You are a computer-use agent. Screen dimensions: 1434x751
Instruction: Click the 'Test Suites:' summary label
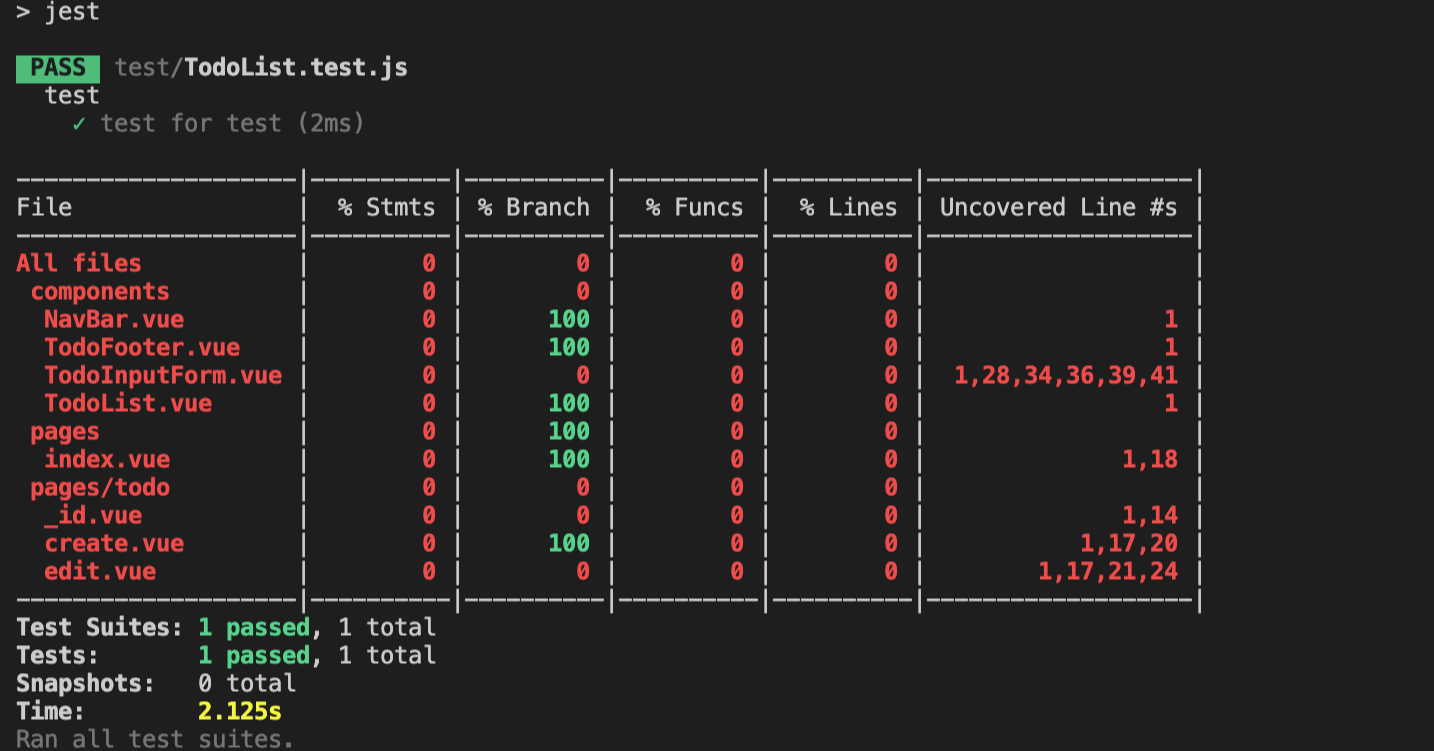(x=100, y=628)
